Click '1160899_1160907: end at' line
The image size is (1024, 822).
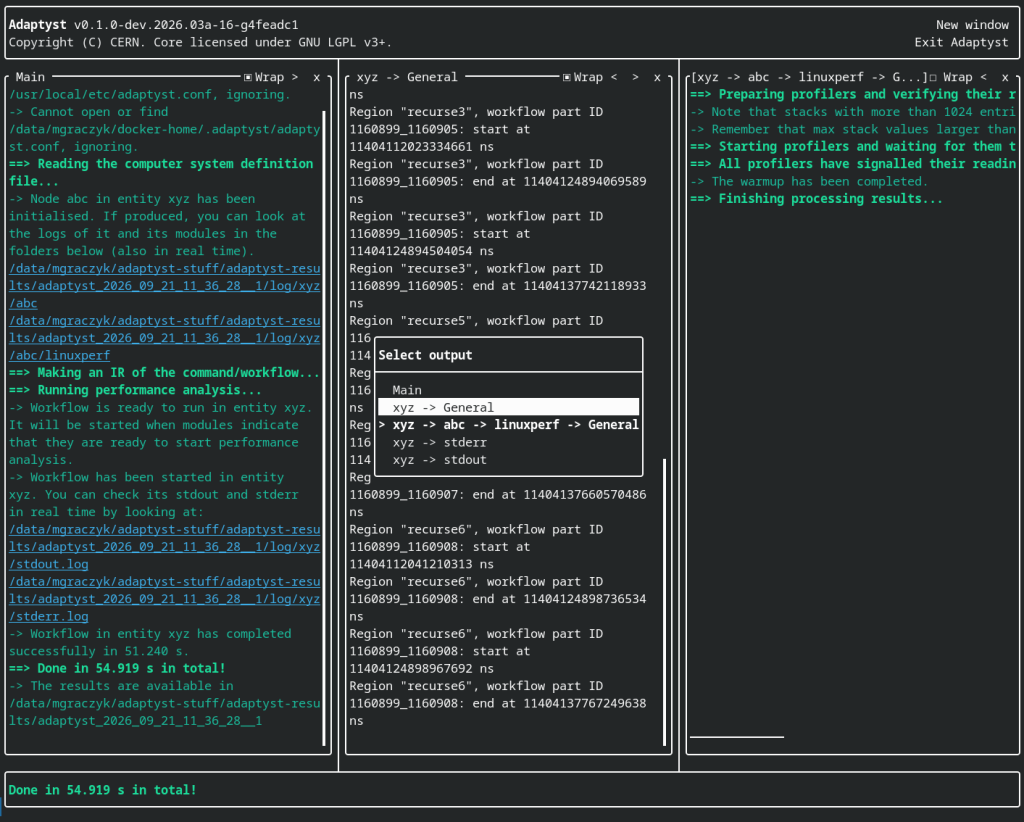498,494
